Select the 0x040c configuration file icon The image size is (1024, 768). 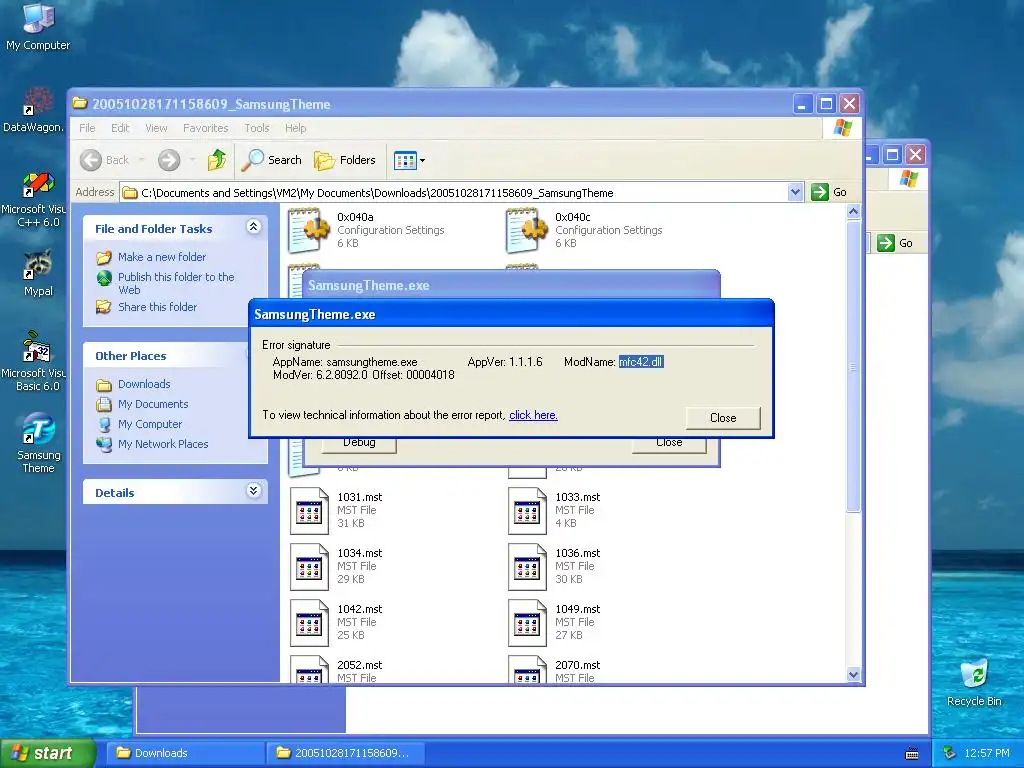[x=526, y=230]
